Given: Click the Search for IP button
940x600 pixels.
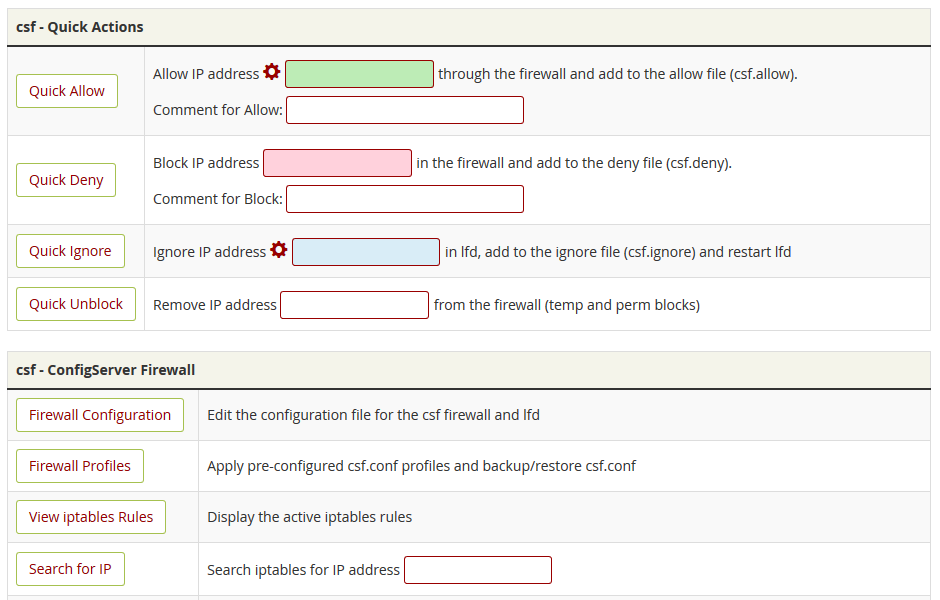Looking at the screenshot, I should [70, 568].
